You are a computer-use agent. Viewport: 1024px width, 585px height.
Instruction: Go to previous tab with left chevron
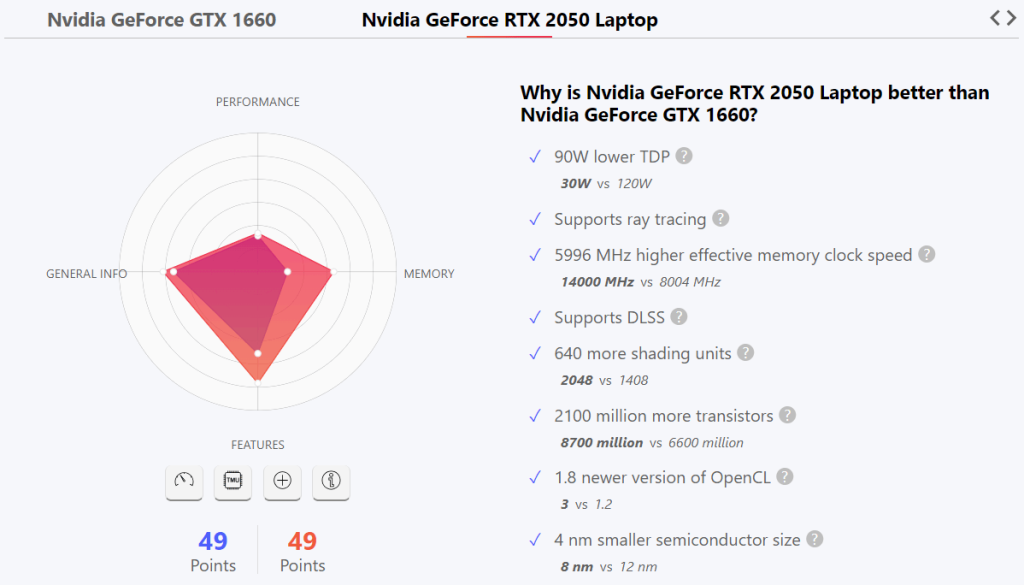[x=996, y=17]
